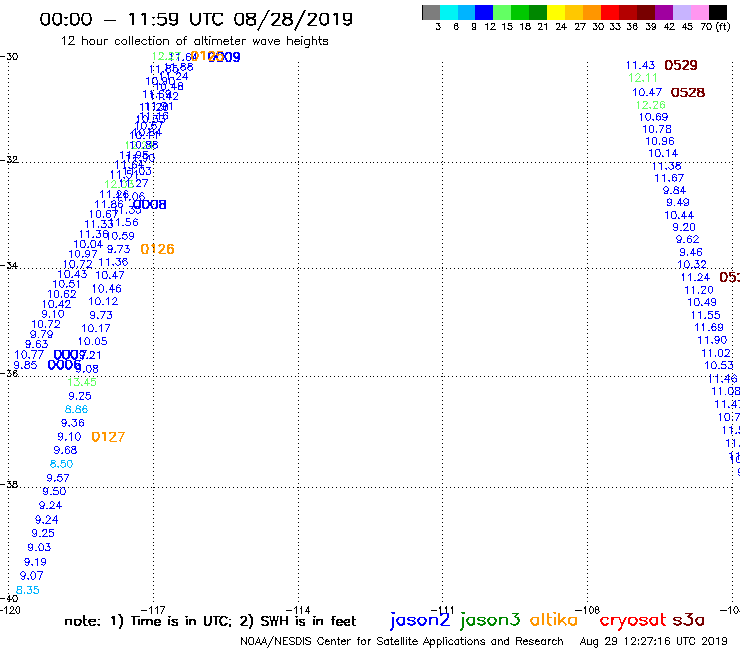Click the 11.02 wave height value

716,354
